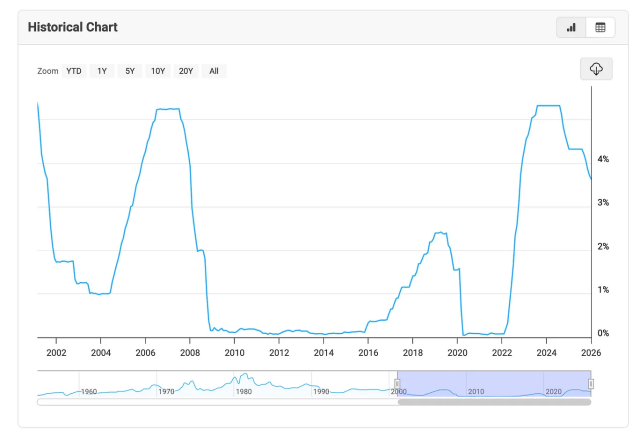The image size is (640, 430).
Task: Click the 2018 x-axis label
Action: point(413,352)
